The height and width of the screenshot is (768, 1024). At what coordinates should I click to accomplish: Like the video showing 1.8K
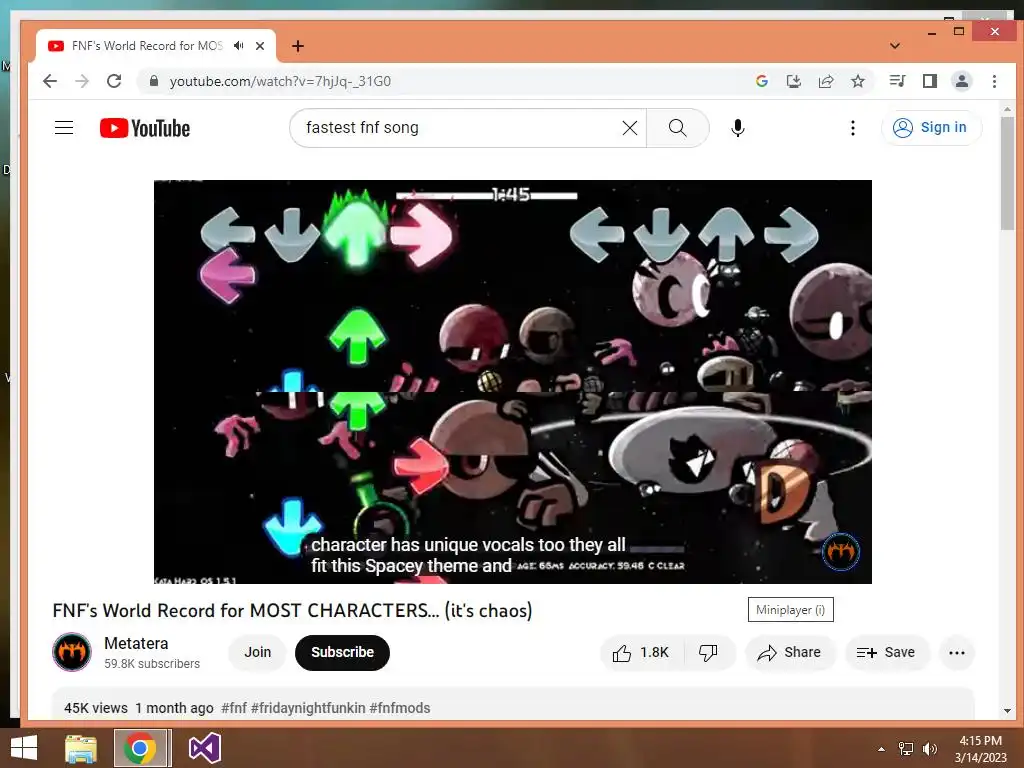[641, 652]
